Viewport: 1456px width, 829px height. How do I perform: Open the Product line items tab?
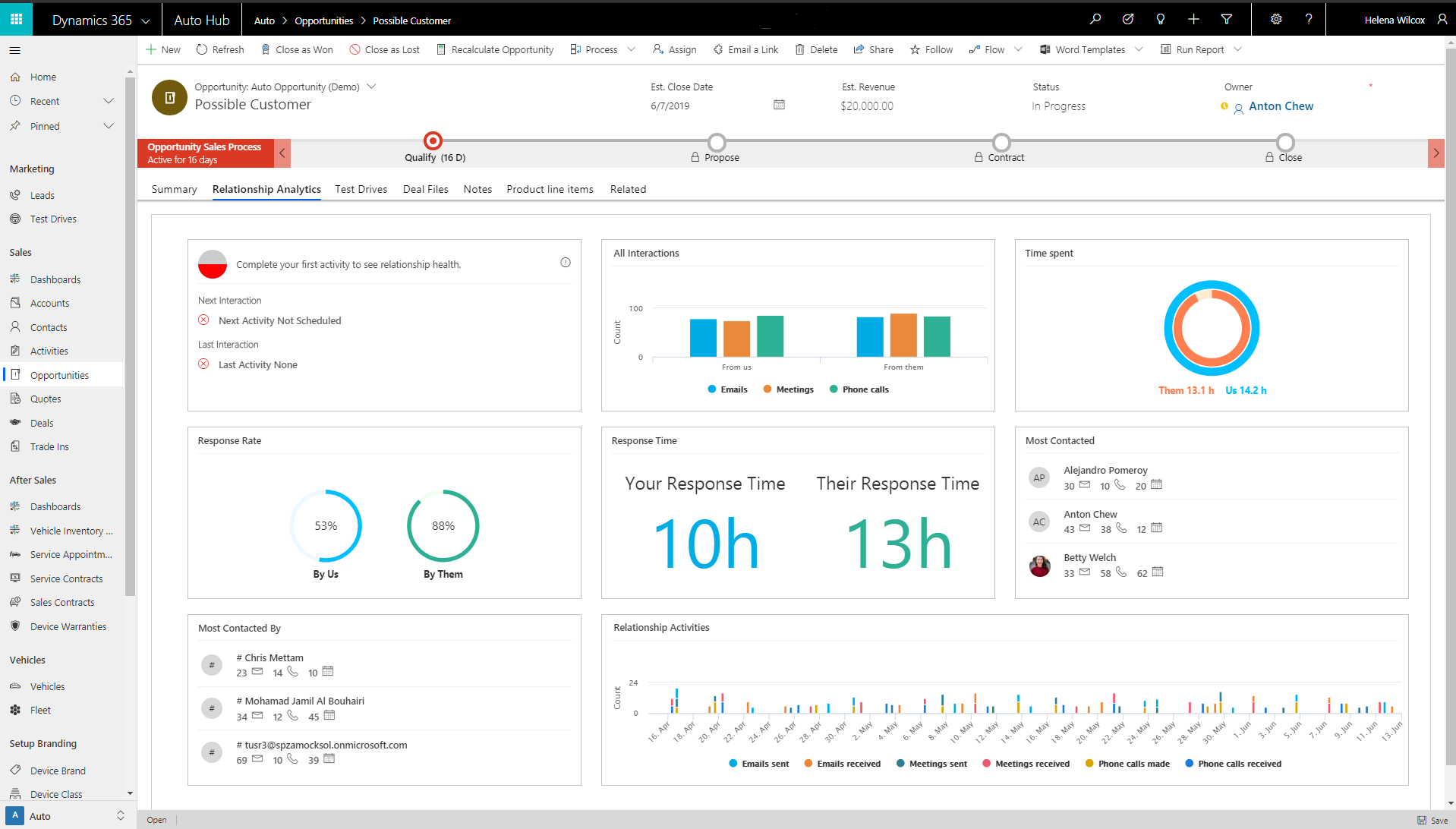550,190
